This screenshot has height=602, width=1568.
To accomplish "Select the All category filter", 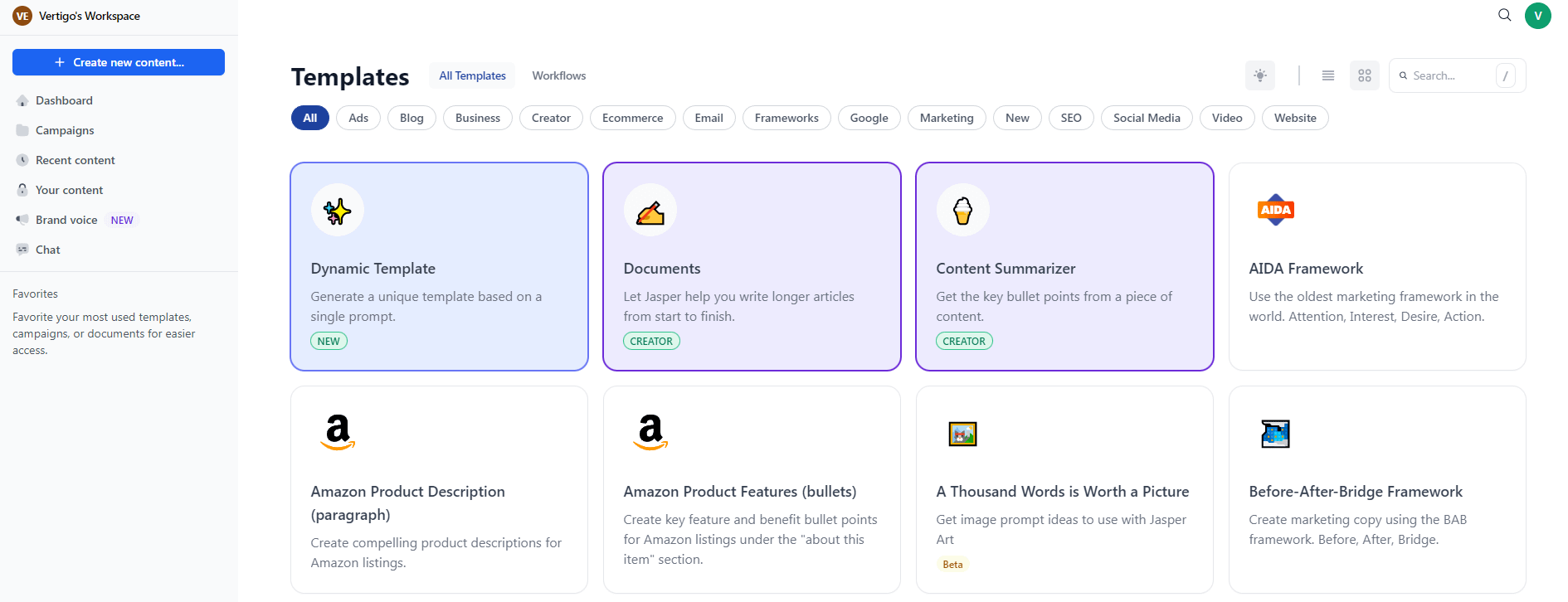I will [310, 118].
